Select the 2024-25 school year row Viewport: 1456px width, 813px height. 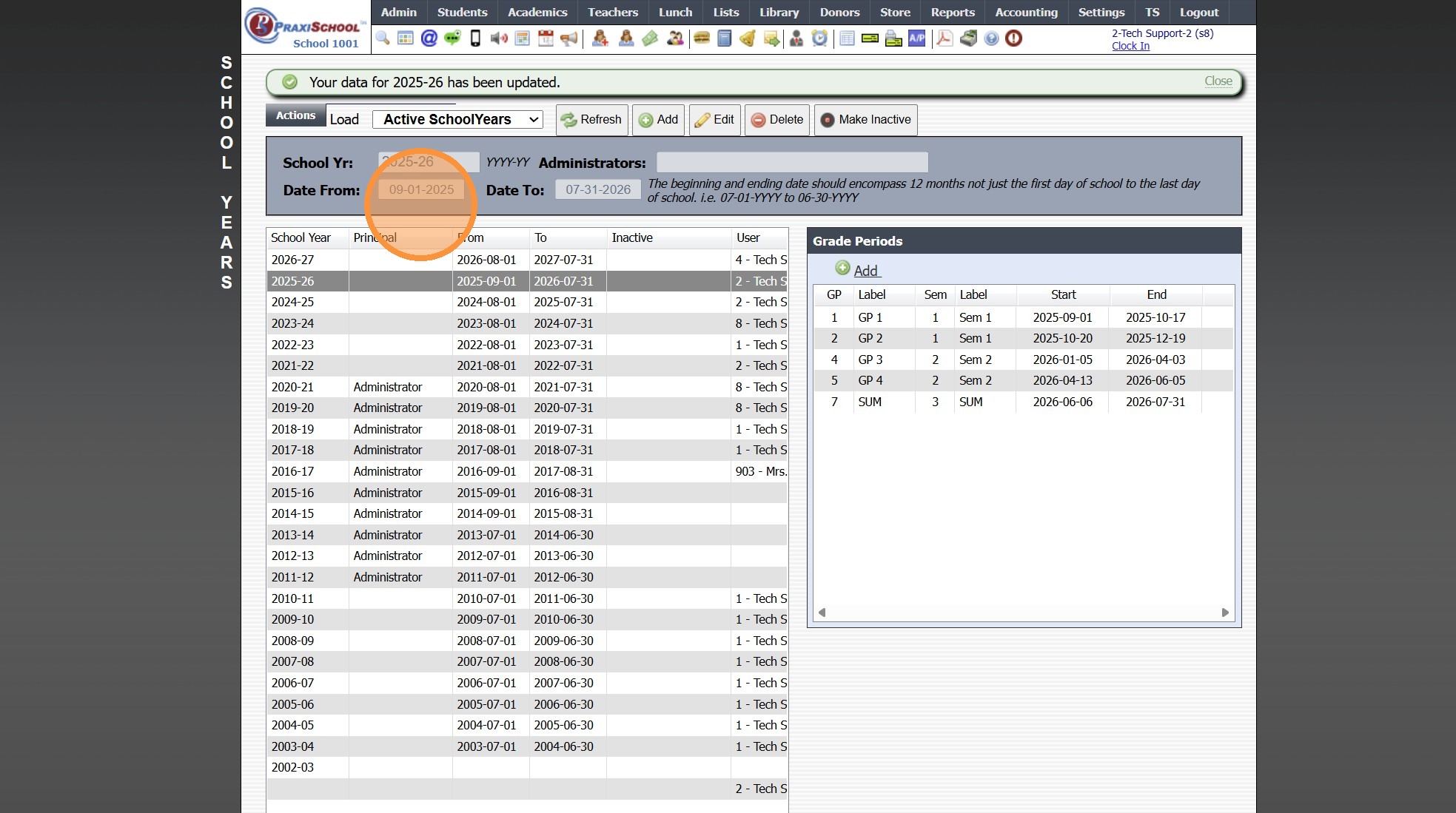293,302
